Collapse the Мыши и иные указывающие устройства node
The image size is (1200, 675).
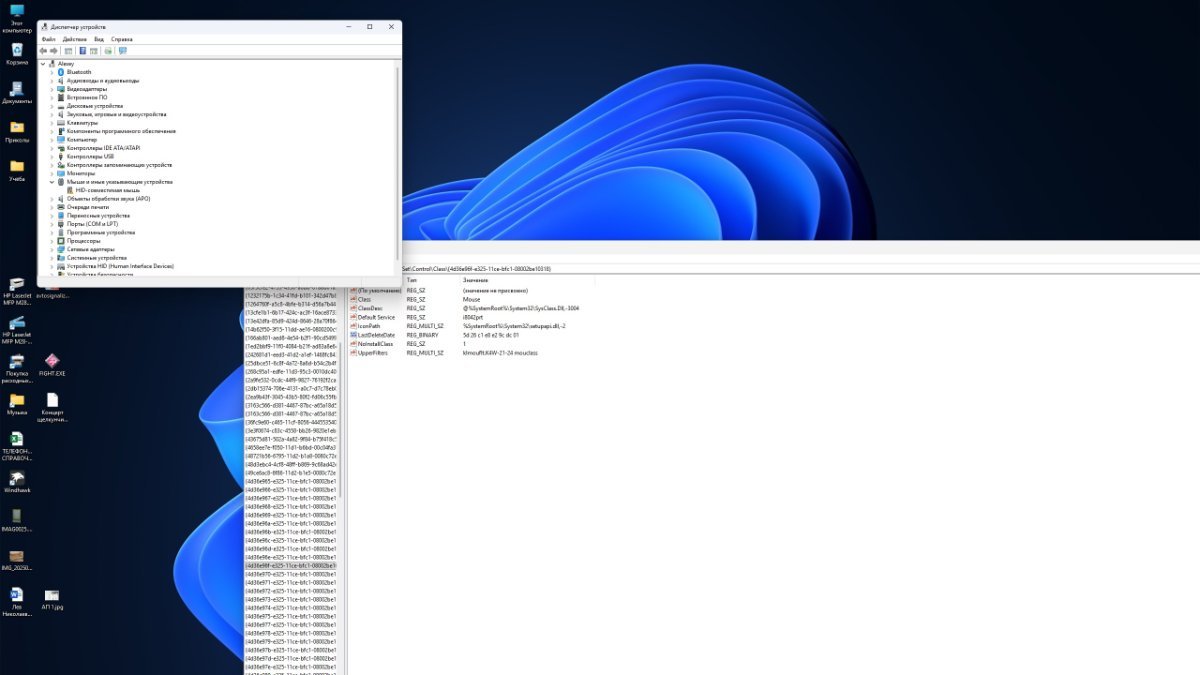point(52,182)
